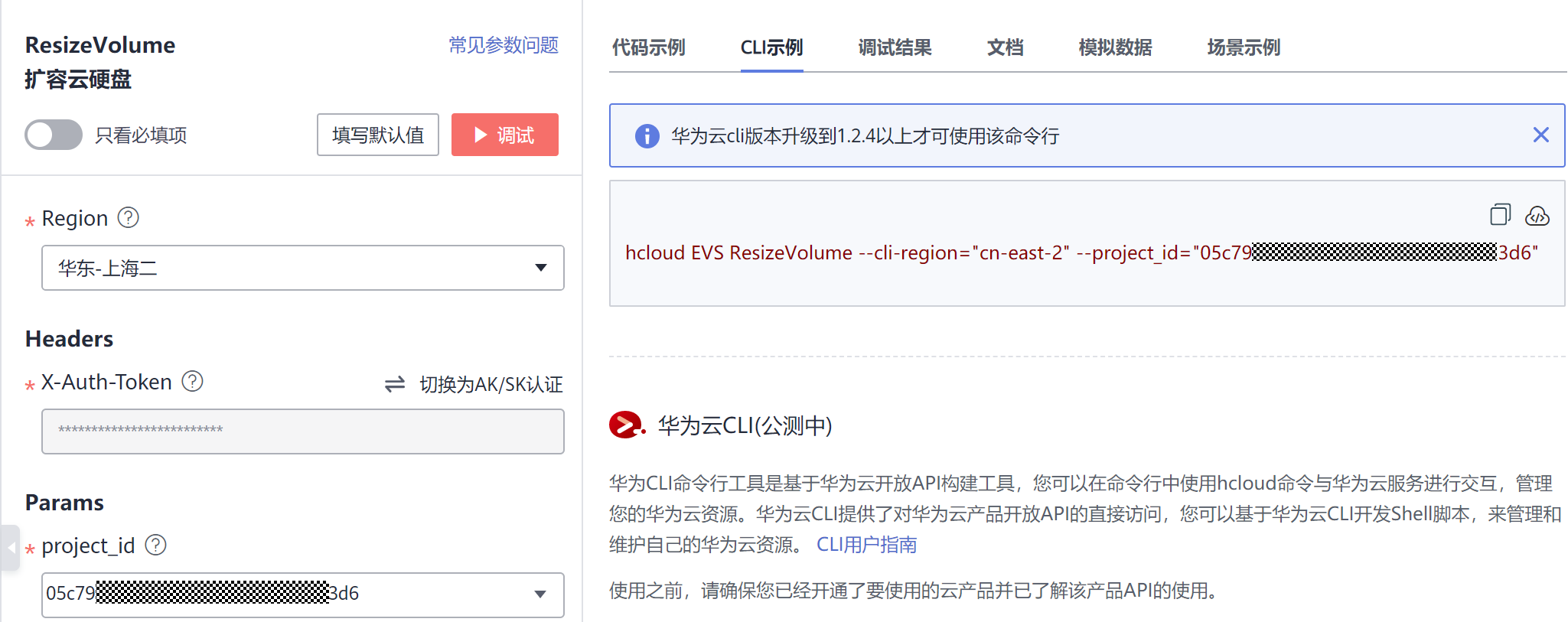Click the Headers section heading
The height and width of the screenshot is (622, 1568).
69,338
